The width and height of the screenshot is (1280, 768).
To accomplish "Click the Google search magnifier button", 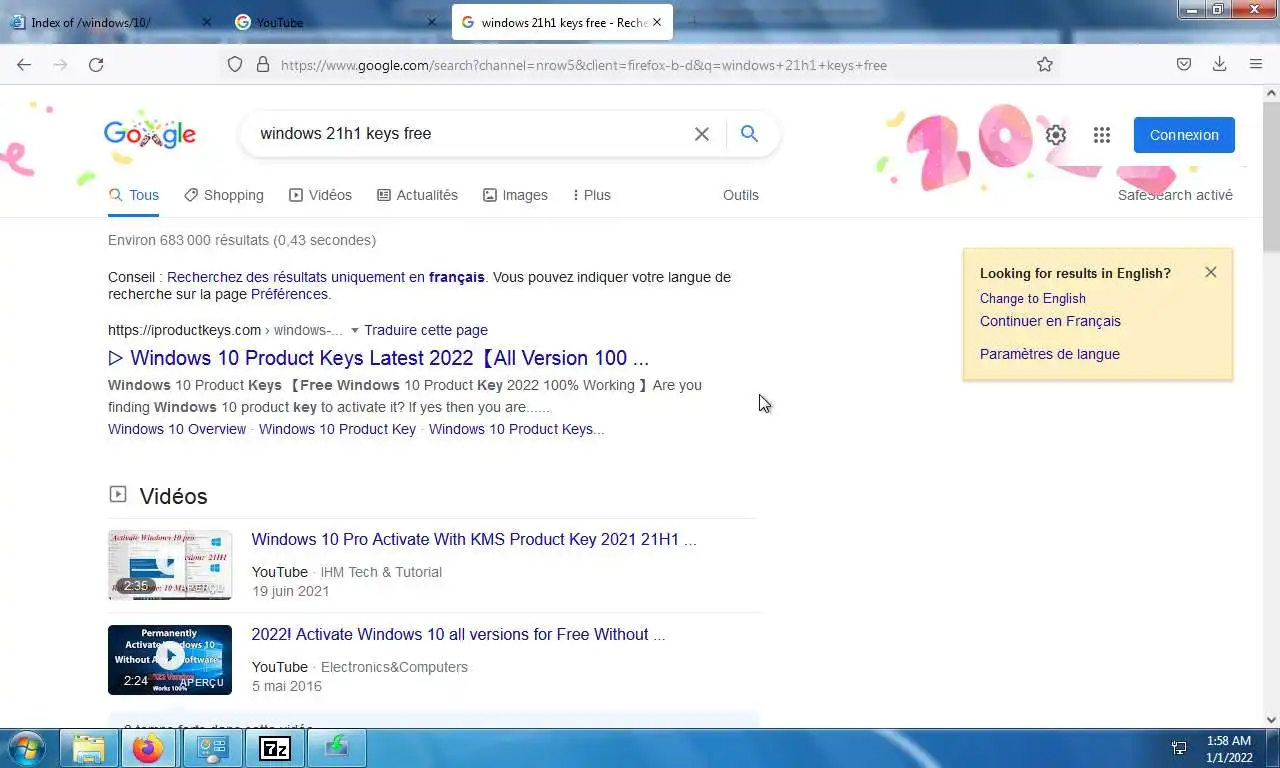I will point(749,133).
